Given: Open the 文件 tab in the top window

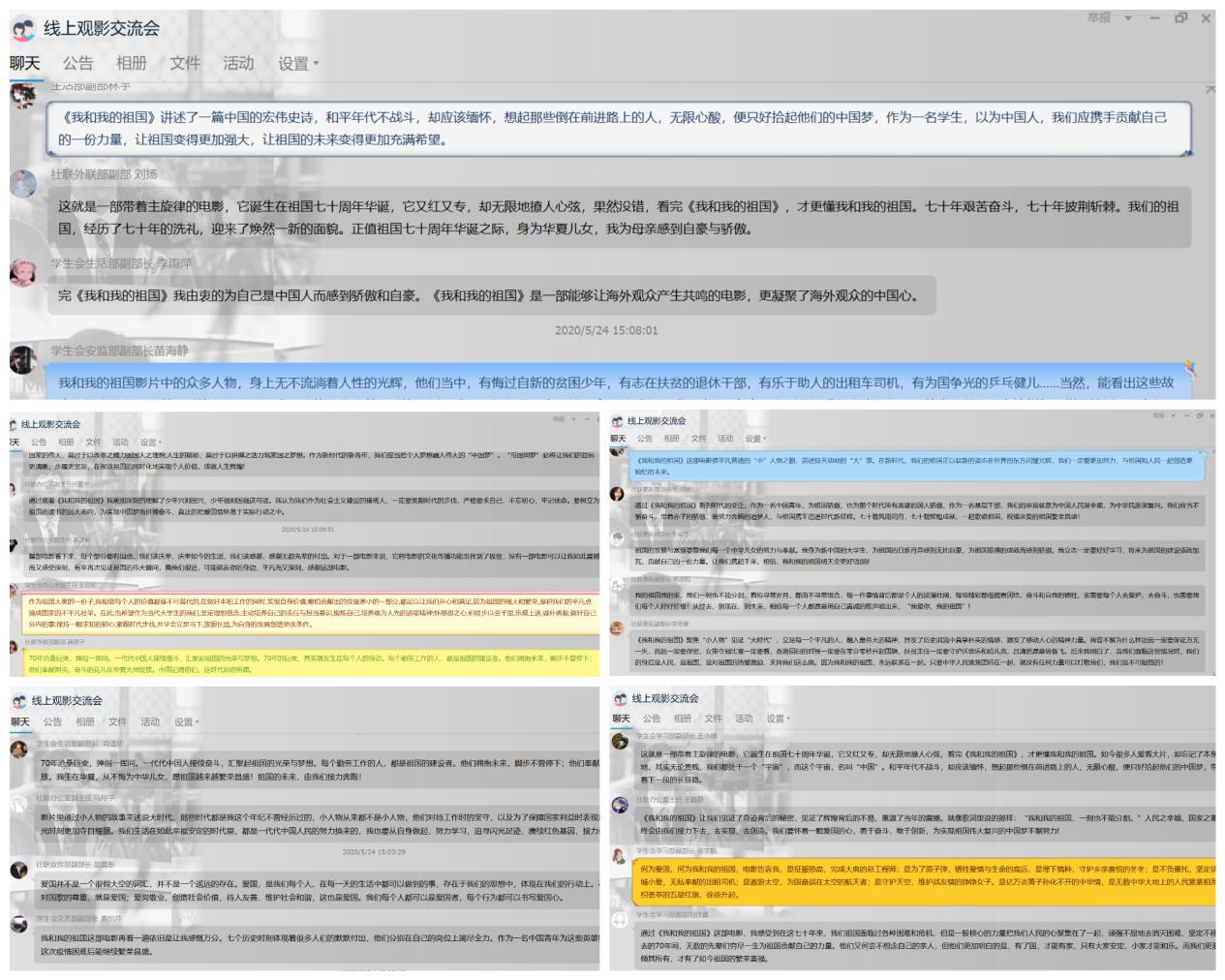Looking at the screenshot, I should point(185,64).
